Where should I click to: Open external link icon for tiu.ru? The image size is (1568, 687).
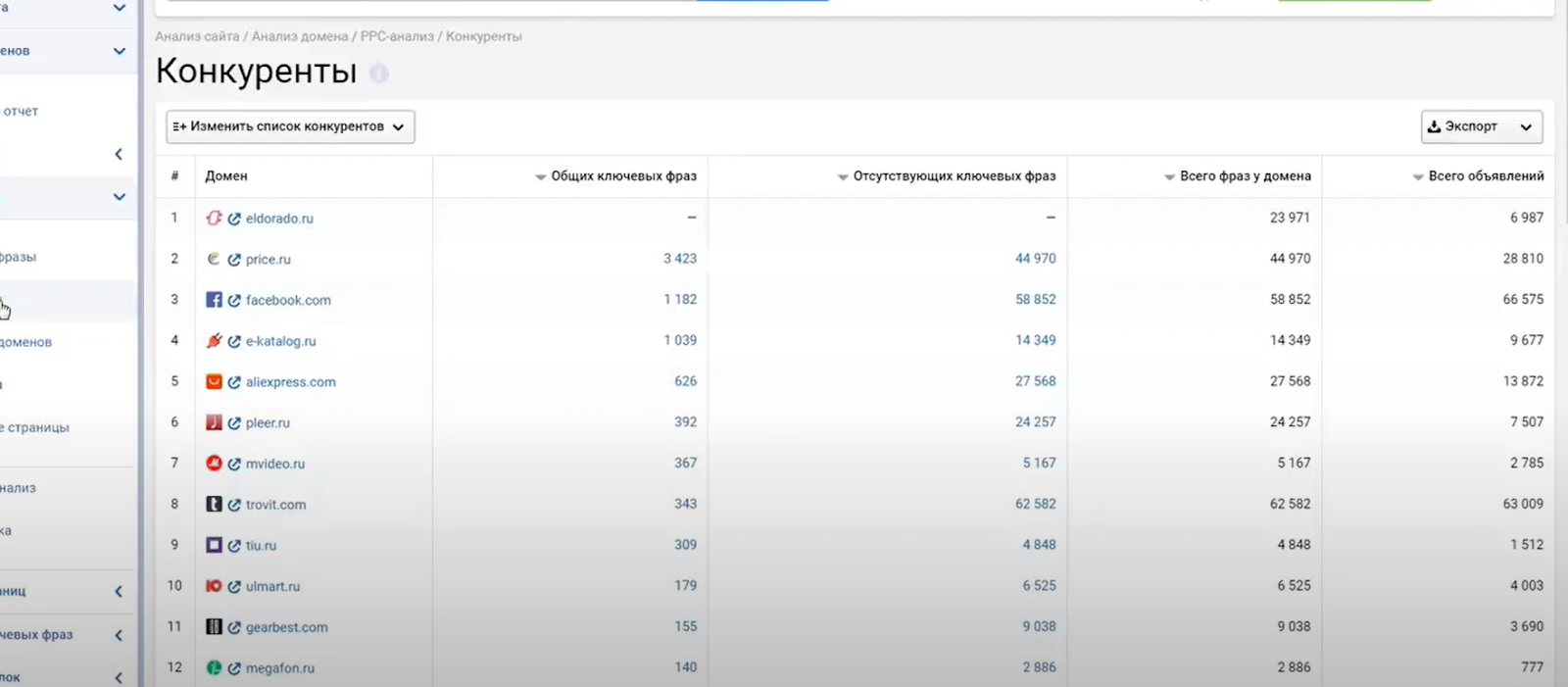click(234, 546)
